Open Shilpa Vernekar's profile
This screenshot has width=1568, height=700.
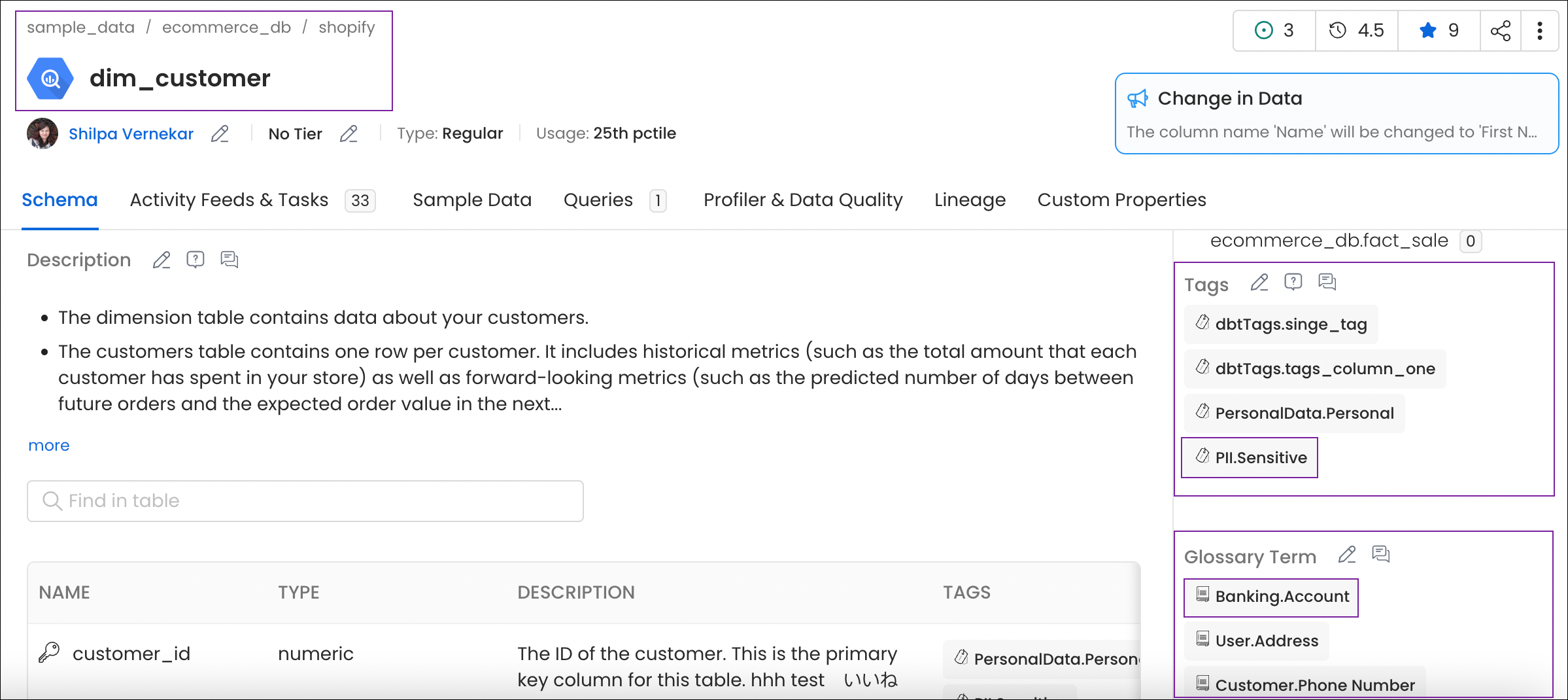click(131, 133)
